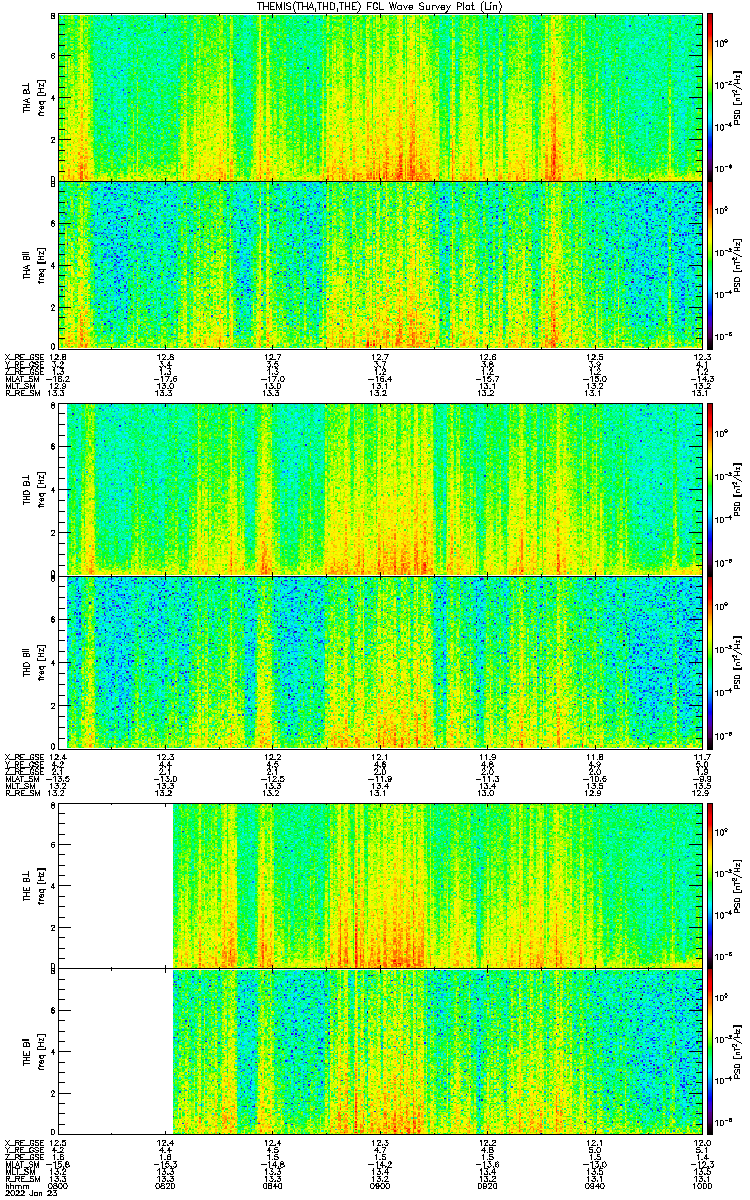Click the 0840 time tick label

click(273, 1185)
